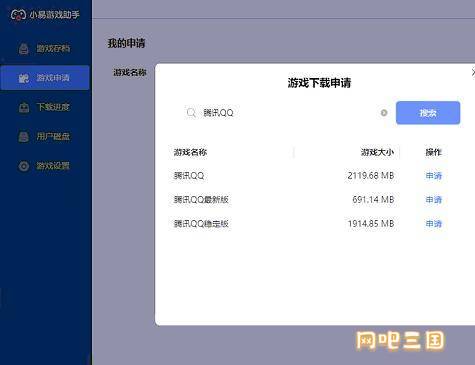
Task: Click the 用户磁盘 sidebar icon
Action: pyautogui.click(x=24, y=137)
